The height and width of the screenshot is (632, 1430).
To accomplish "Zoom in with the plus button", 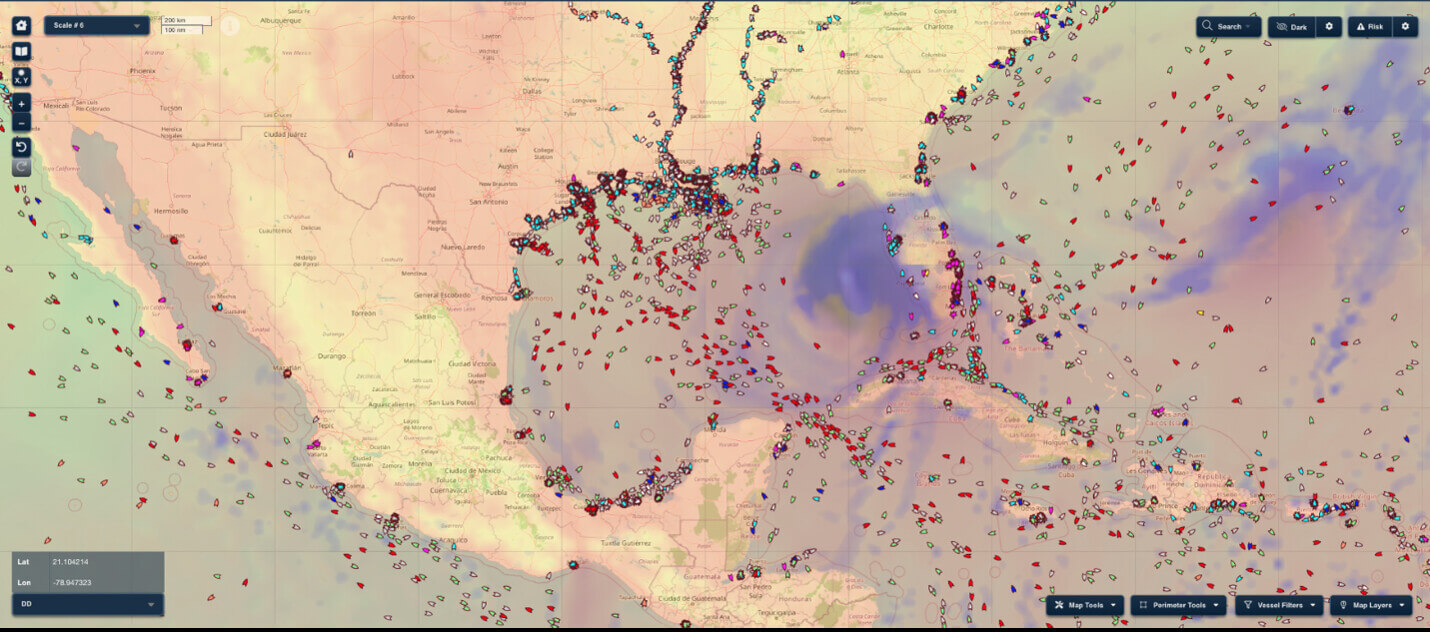I will (x=22, y=104).
